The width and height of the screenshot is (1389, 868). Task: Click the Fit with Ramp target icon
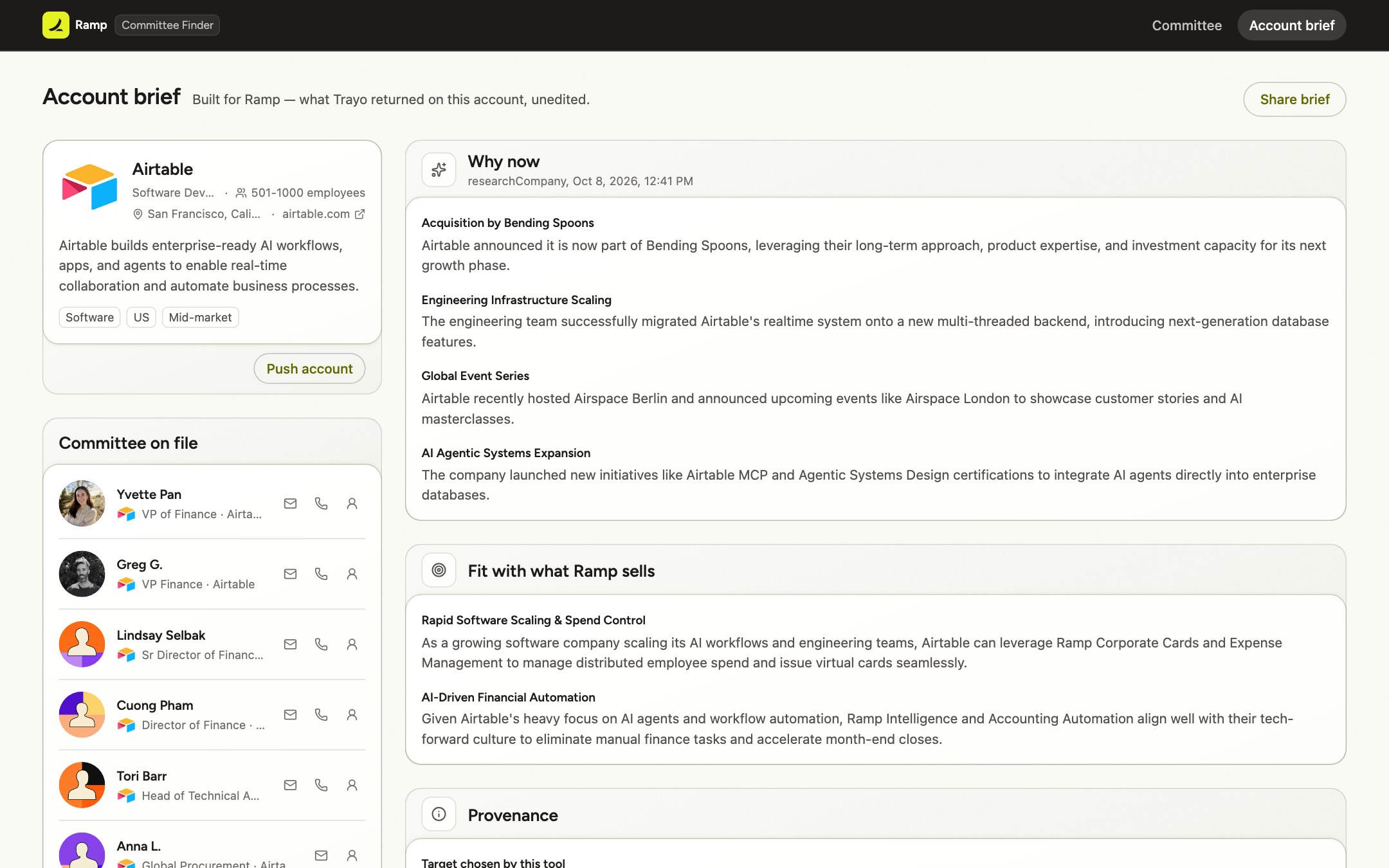[439, 570]
